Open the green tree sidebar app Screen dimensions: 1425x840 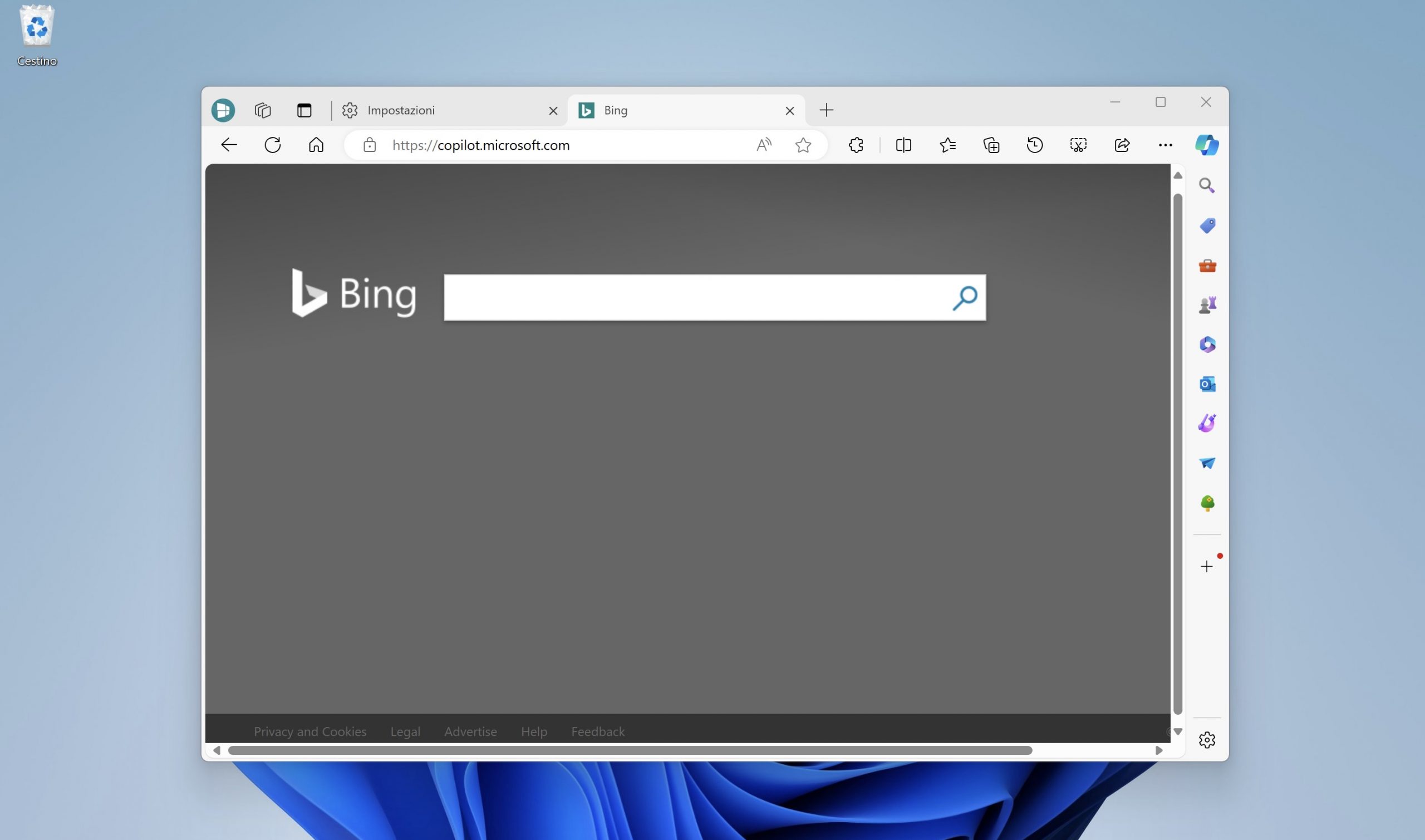(1207, 503)
